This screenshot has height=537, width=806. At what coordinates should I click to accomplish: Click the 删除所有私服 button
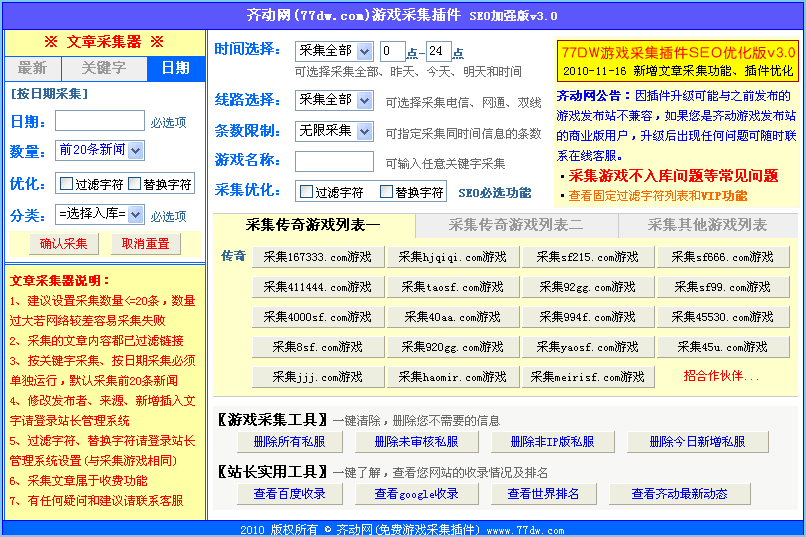point(283,441)
